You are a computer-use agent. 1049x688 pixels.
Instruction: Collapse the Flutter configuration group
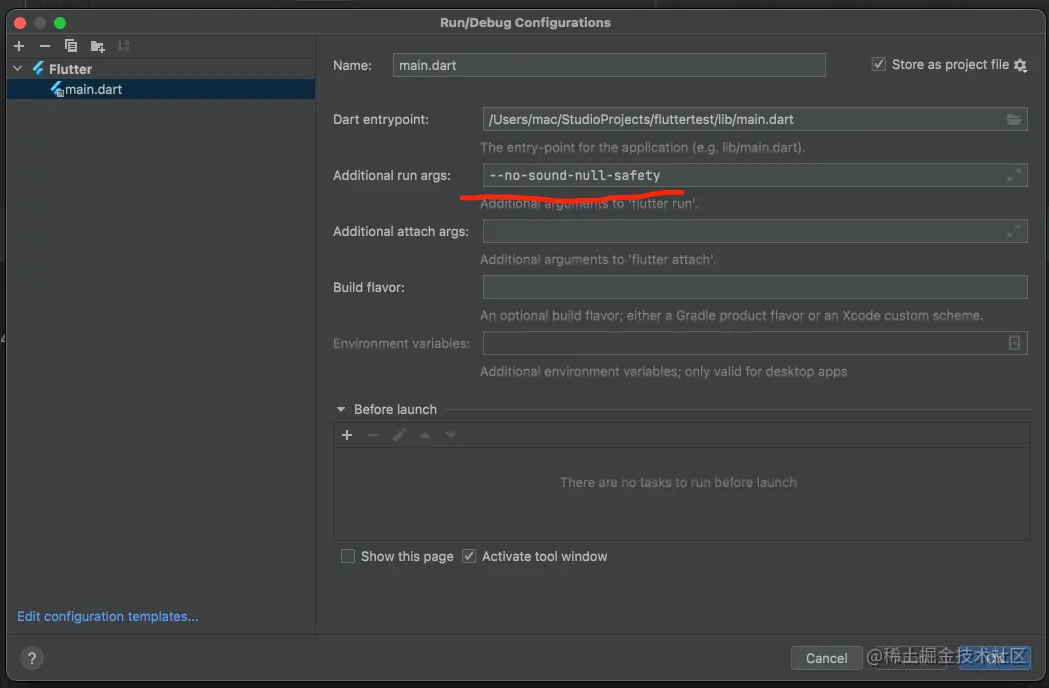(x=17, y=69)
